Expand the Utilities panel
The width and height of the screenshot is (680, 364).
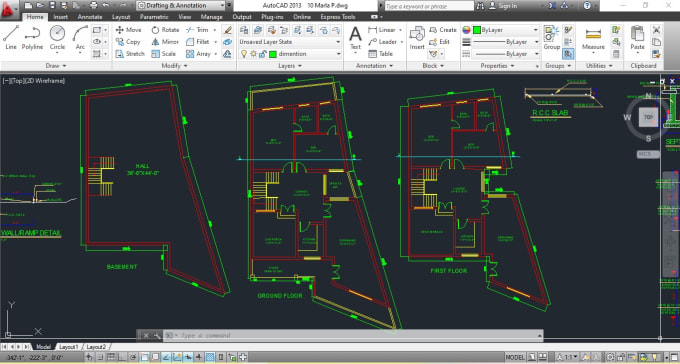click(x=599, y=66)
